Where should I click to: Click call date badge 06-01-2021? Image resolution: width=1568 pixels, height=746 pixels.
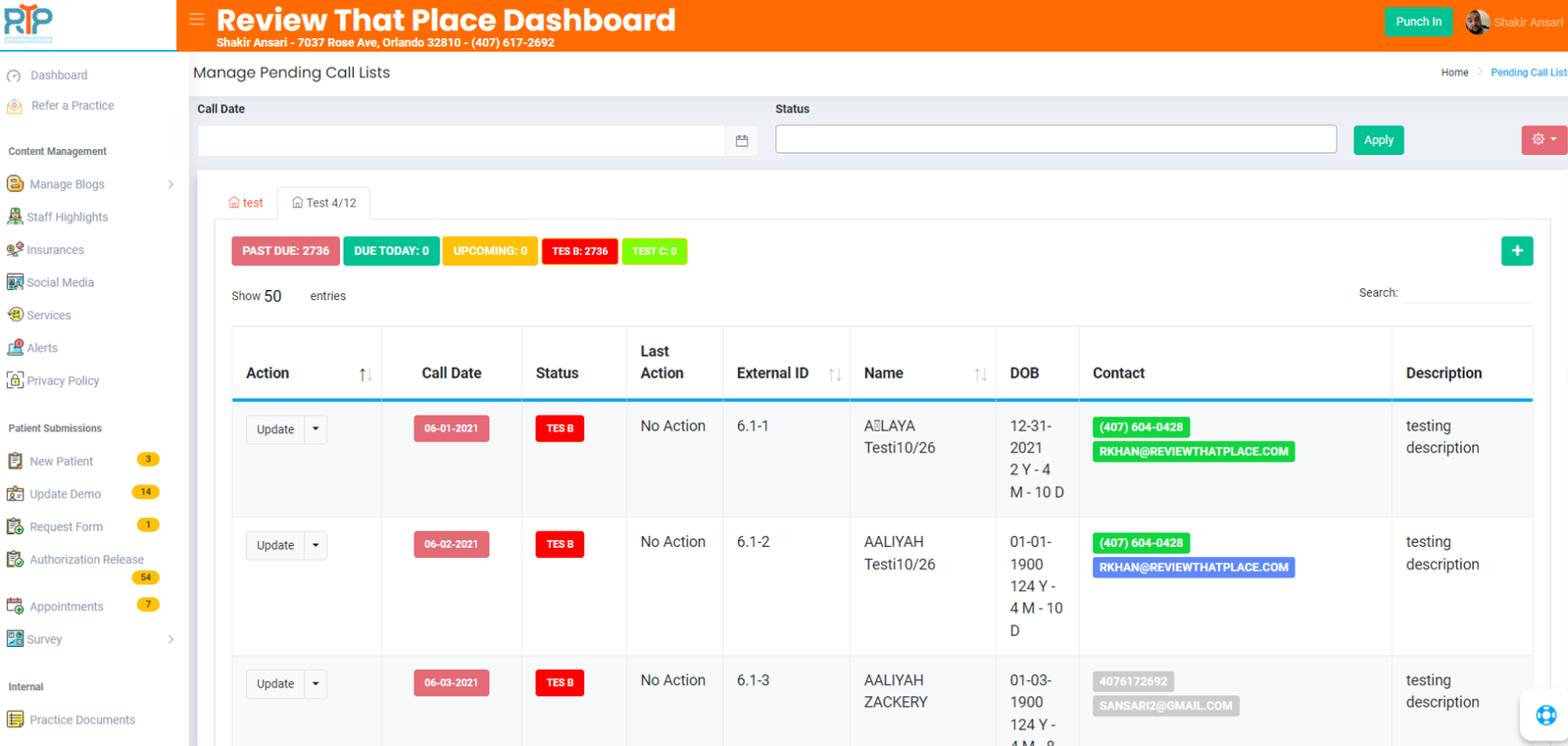point(451,428)
